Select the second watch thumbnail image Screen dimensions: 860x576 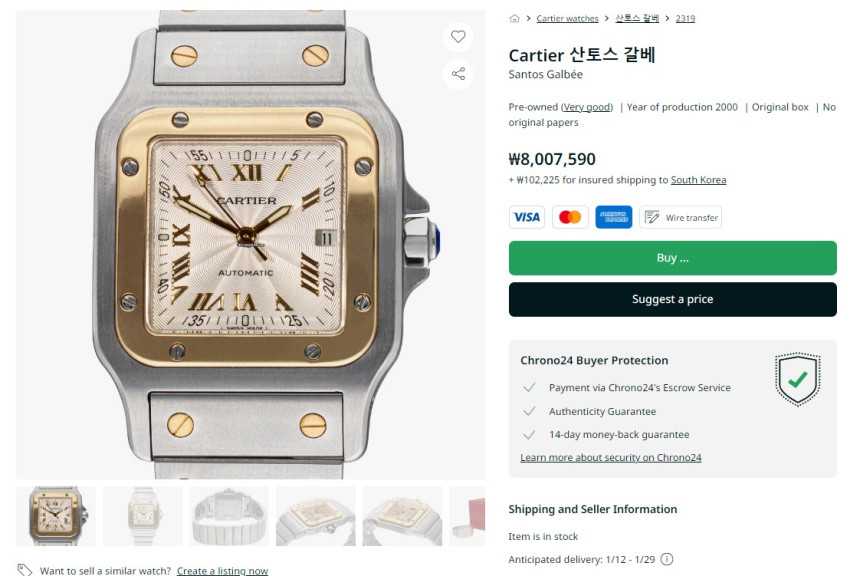pyautogui.click(x=143, y=516)
